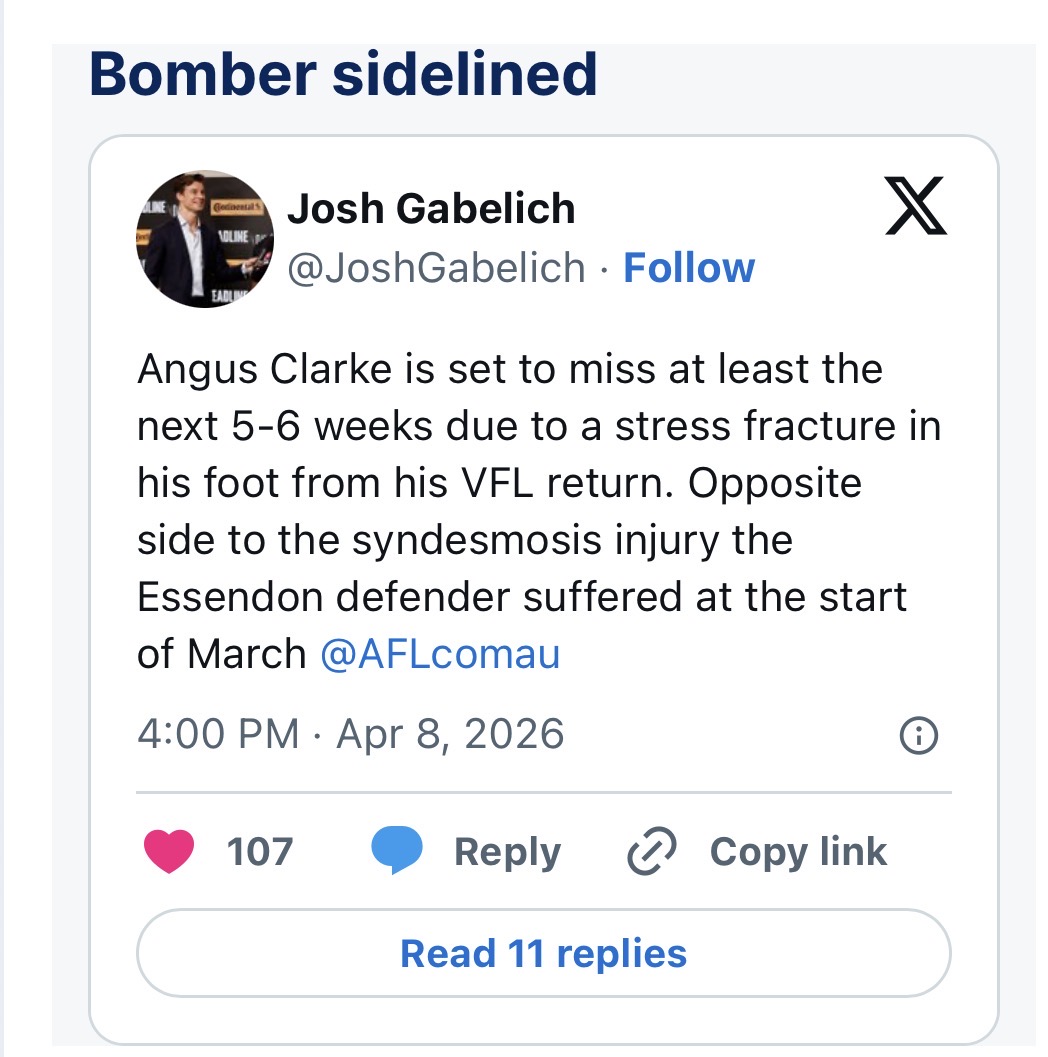Click the info circle icon

(918, 737)
